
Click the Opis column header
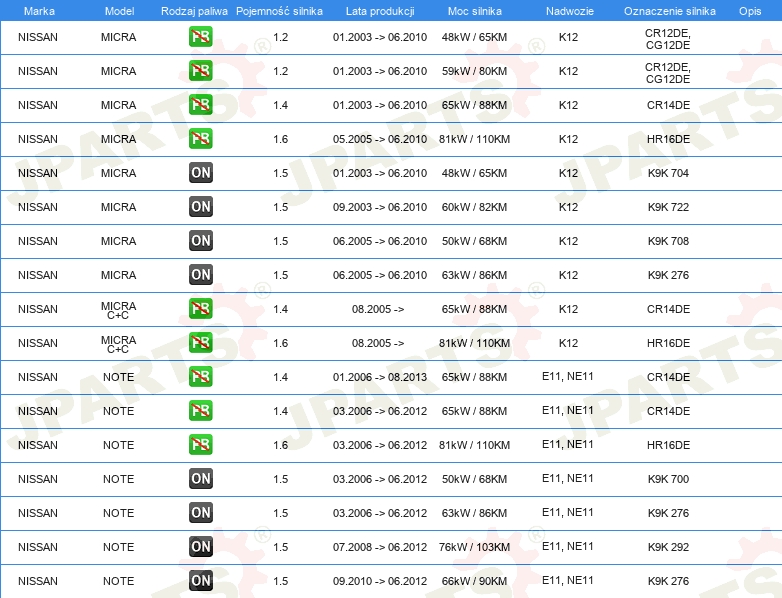pos(750,11)
